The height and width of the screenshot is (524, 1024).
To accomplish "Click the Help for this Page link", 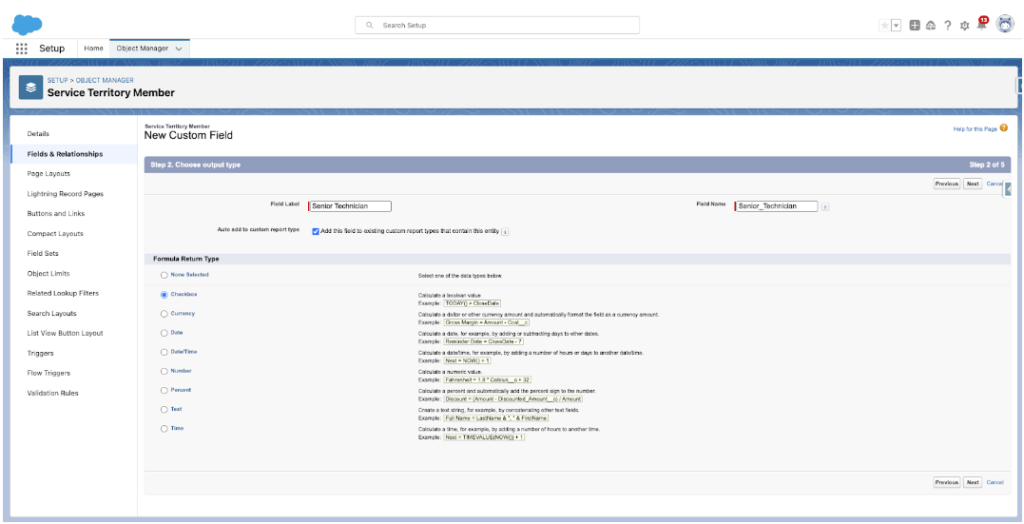I will pyautogui.click(x=975, y=129).
